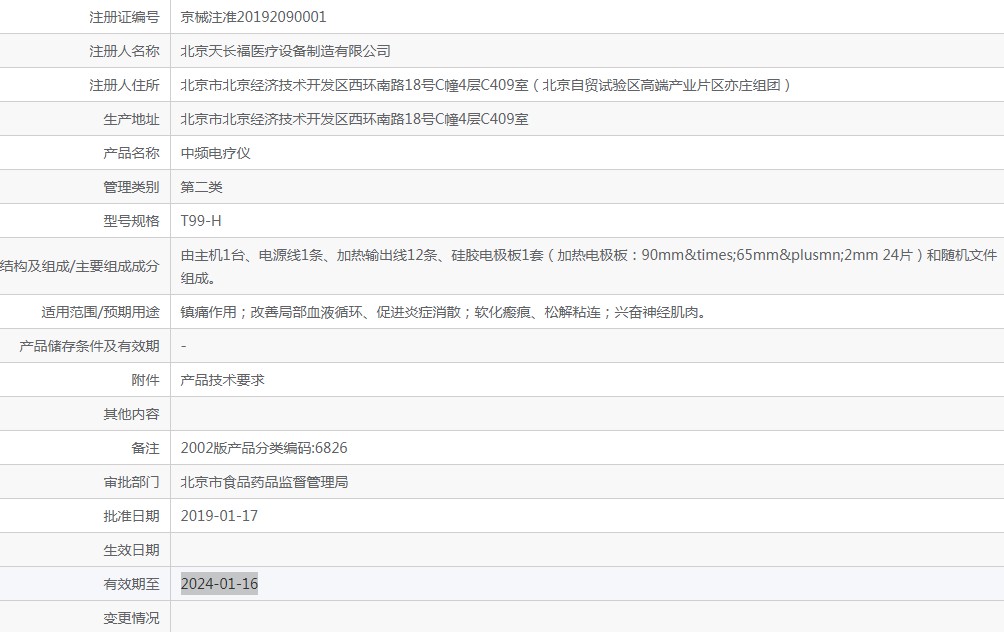
Task: Open the attachment 产品技术要求
Action: pos(222,380)
